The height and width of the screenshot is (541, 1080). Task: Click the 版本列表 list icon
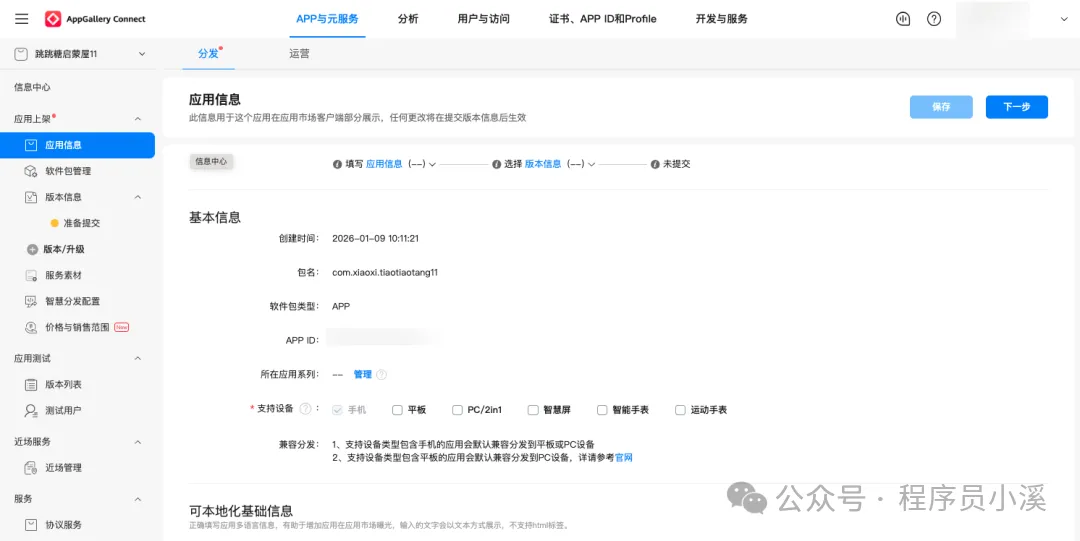[x=30, y=385]
